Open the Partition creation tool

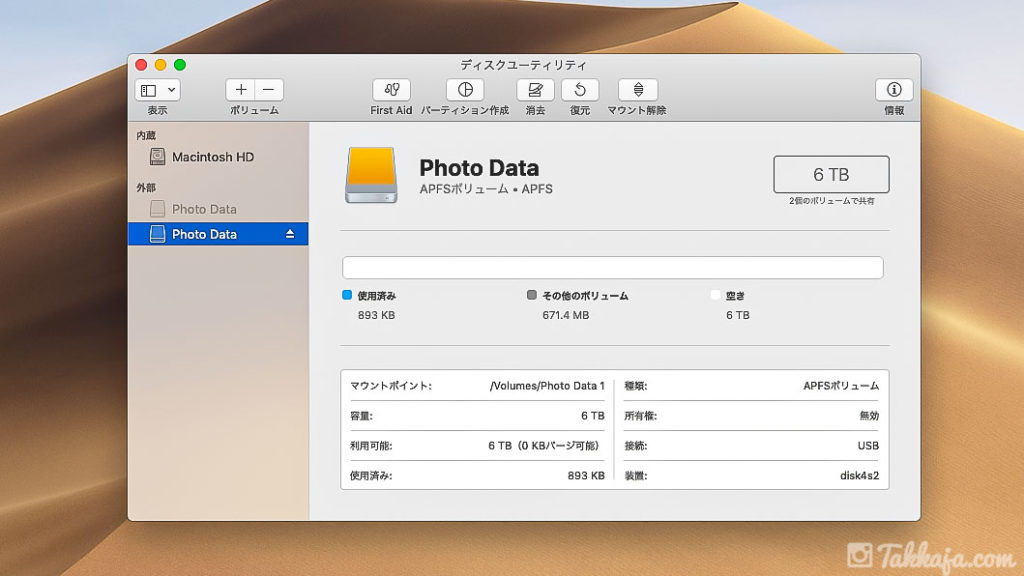click(464, 90)
